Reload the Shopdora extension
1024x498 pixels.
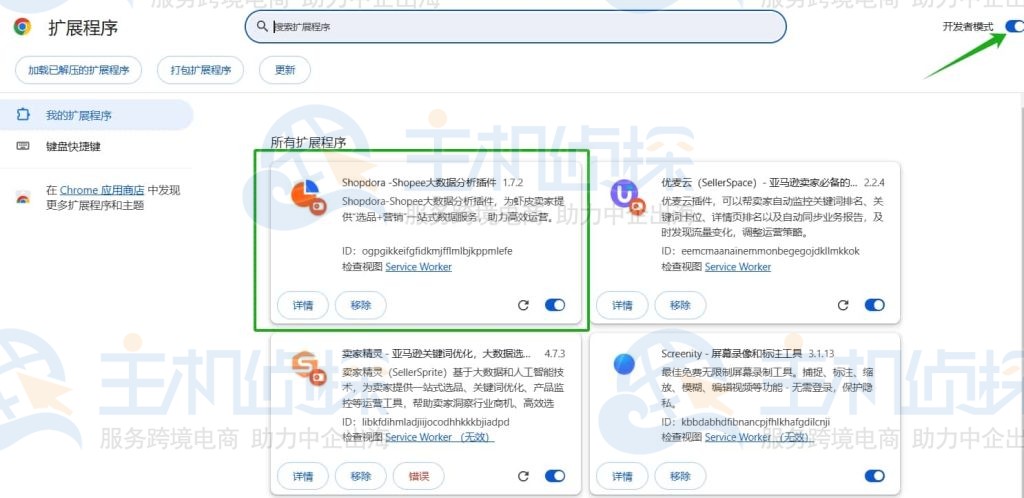click(x=523, y=305)
